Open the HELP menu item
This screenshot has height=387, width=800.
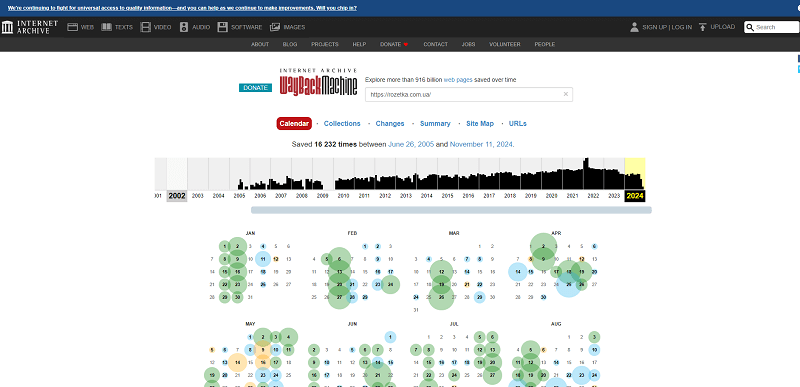click(x=359, y=44)
